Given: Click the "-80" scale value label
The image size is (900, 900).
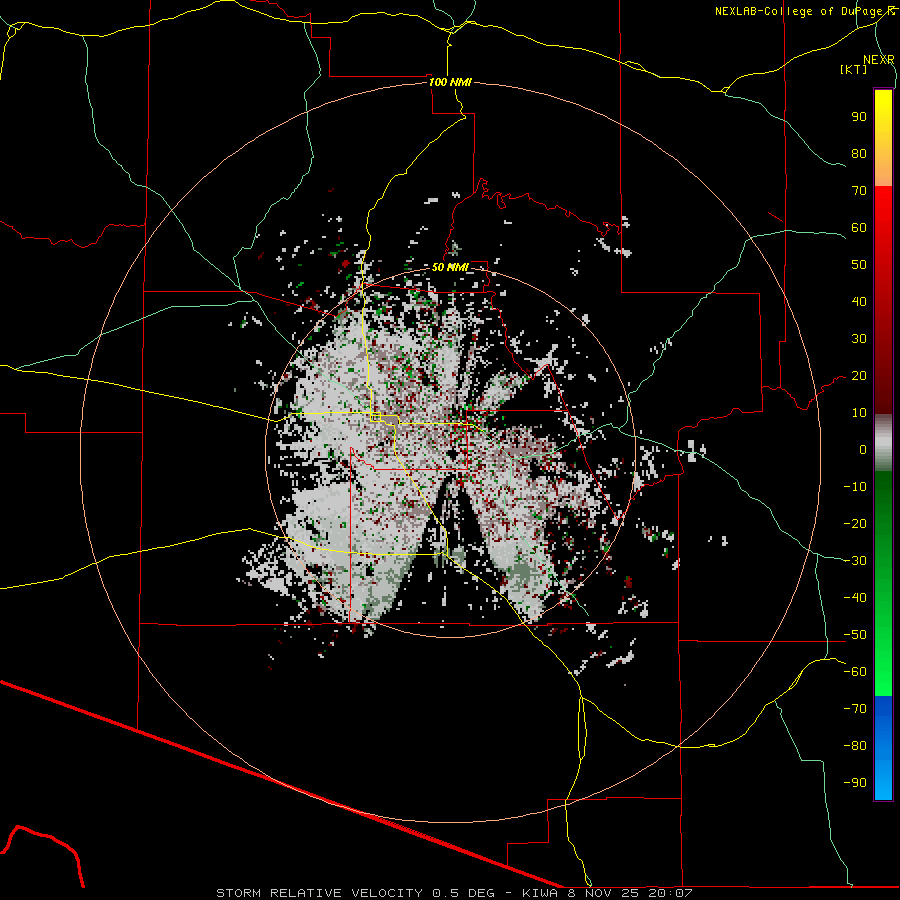Looking at the screenshot, I should [x=855, y=746].
